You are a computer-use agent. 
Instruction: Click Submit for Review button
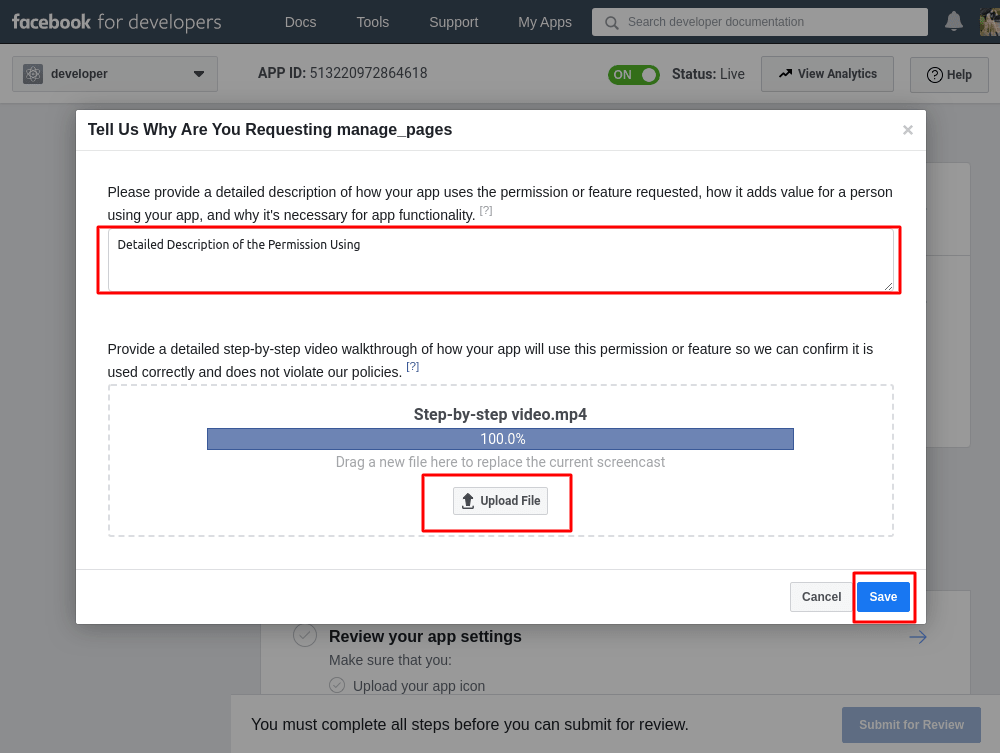click(x=911, y=725)
